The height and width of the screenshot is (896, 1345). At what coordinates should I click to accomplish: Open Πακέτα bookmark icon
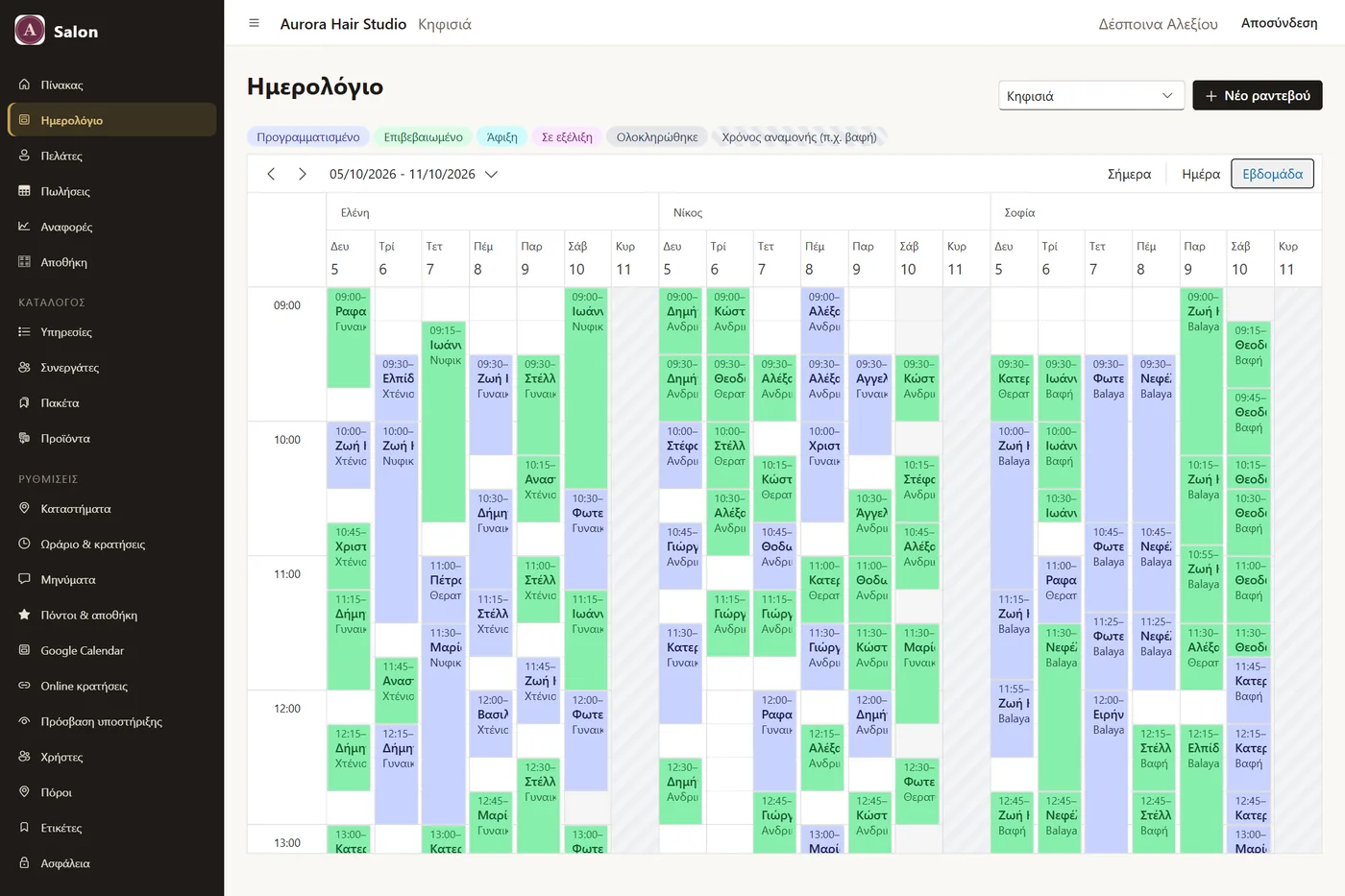coord(24,403)
